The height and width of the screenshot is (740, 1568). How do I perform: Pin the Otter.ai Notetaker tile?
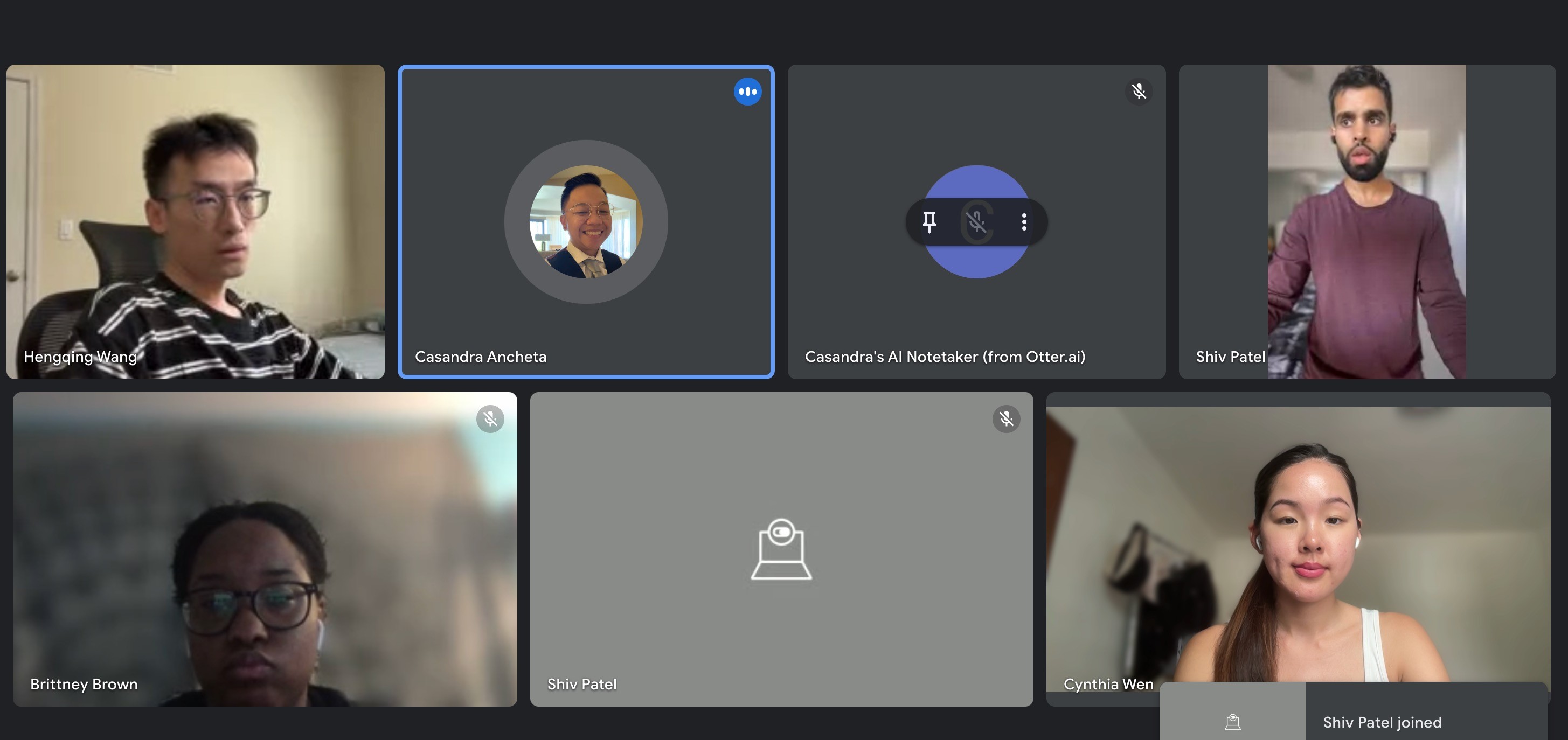tap(929, 222)
